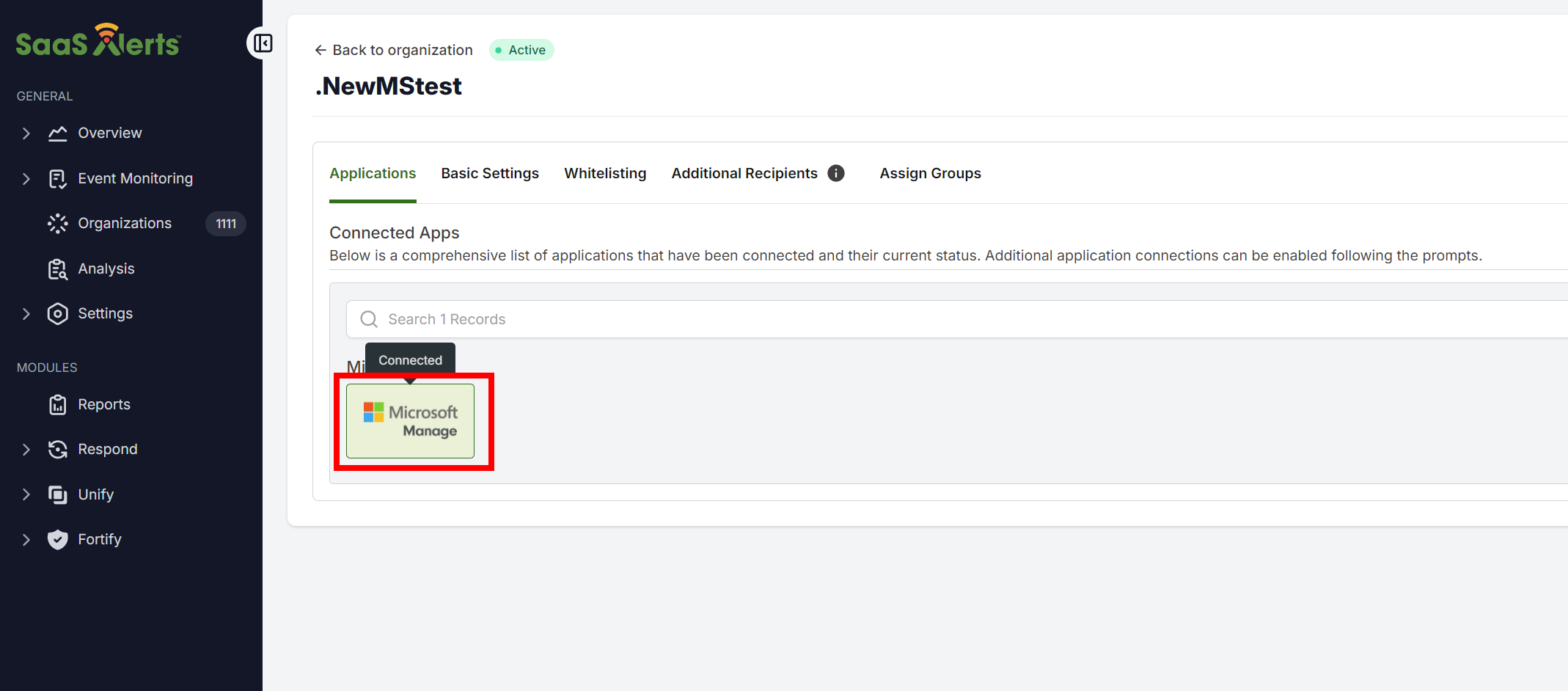Toggle the Active status badge

click(x=521, y=49)
